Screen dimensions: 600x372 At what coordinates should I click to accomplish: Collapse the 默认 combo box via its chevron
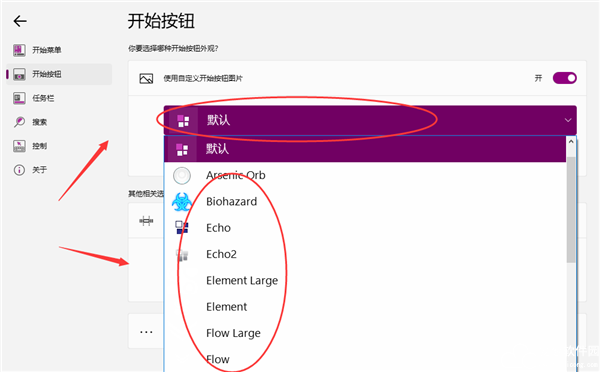coord(568,120)
